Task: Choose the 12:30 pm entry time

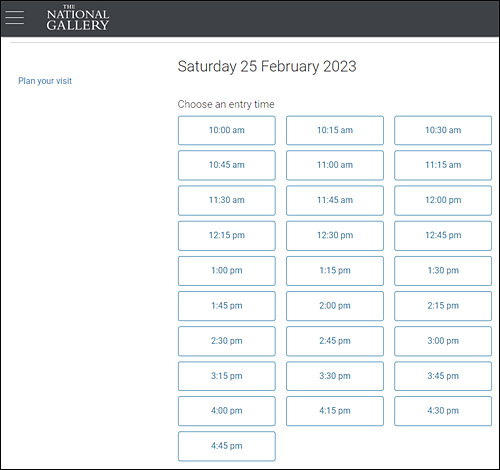Action: pyautogui.click(x=335, y=236)
